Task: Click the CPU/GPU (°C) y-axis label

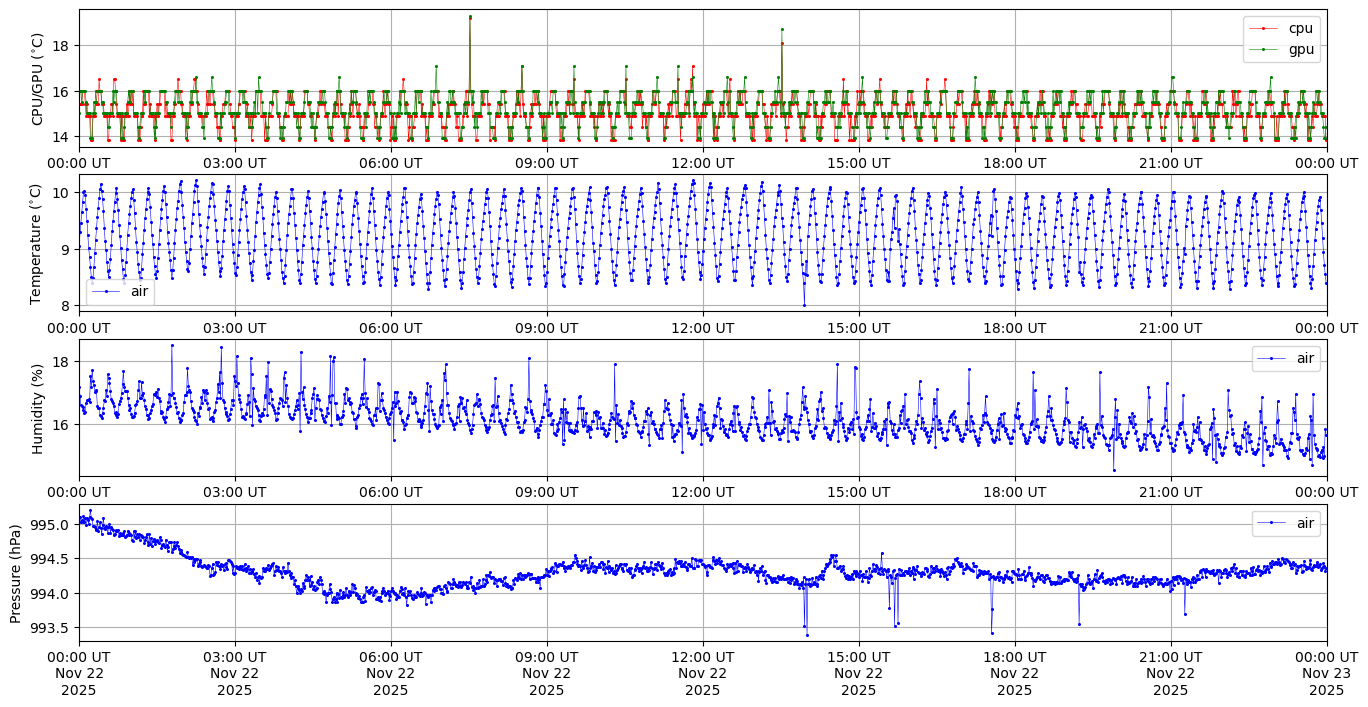Action: click(37, 79)
